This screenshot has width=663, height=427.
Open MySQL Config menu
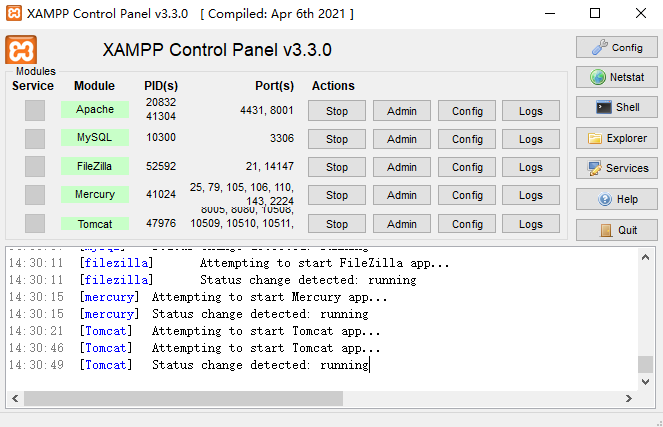coord(467,139)
